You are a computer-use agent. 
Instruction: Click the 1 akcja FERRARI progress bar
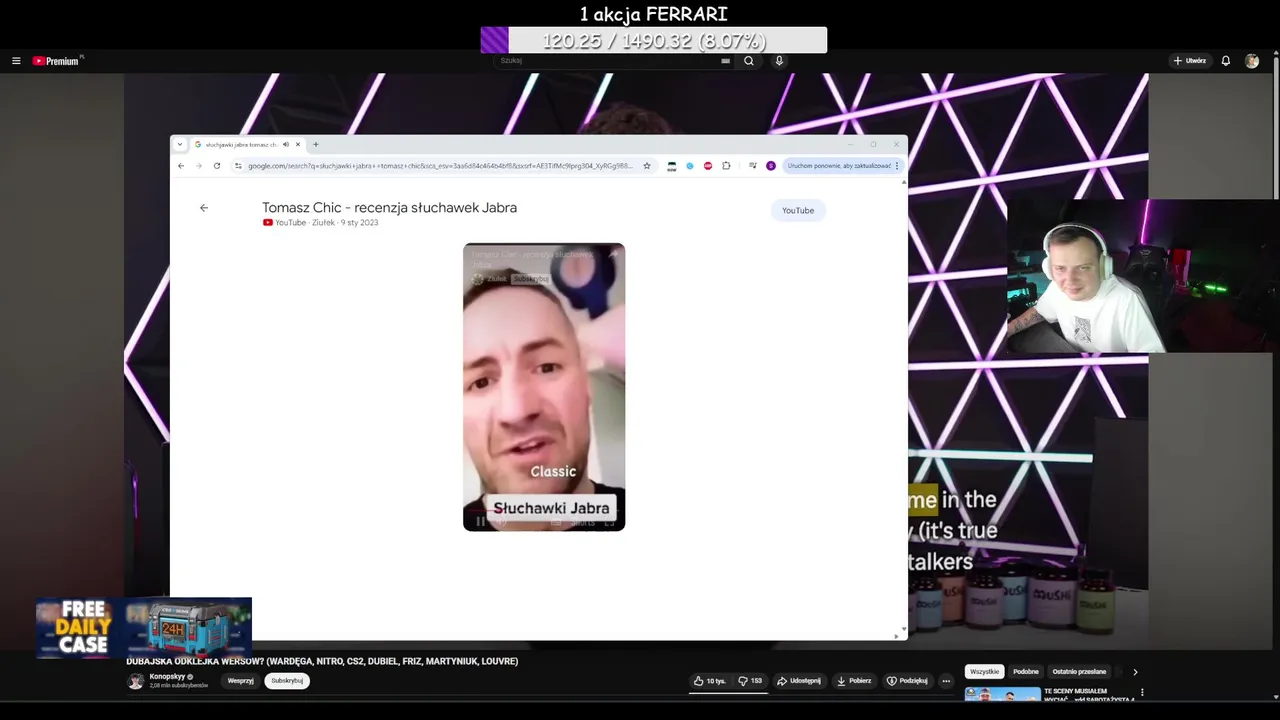[x=654, y=40]
